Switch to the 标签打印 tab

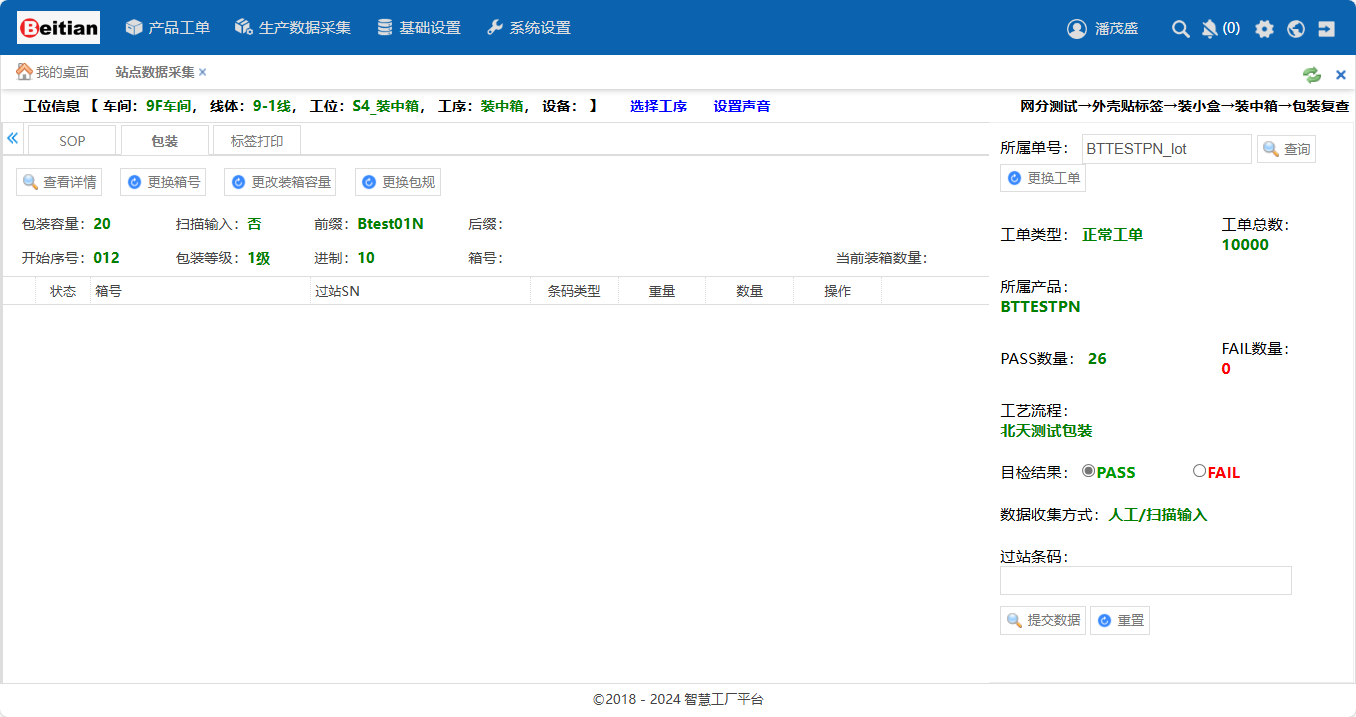tap(257, 141)
